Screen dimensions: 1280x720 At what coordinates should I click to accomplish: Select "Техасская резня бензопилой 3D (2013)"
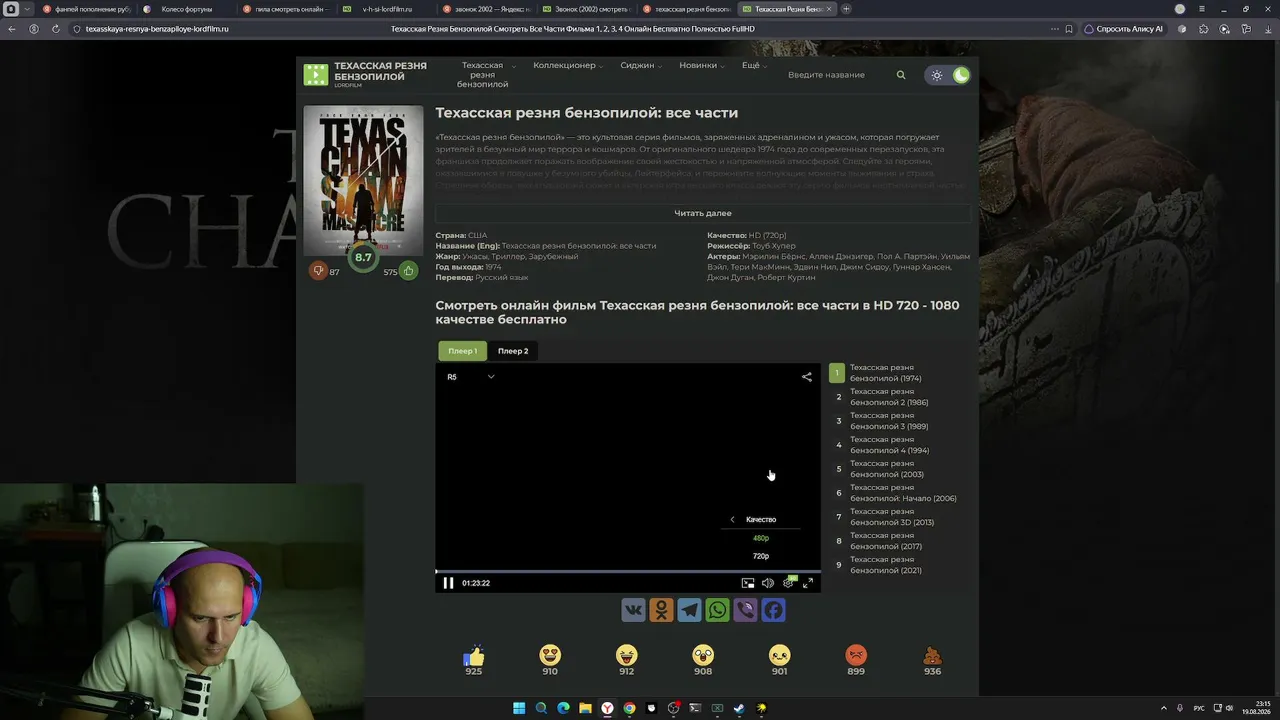pos(888,517)
